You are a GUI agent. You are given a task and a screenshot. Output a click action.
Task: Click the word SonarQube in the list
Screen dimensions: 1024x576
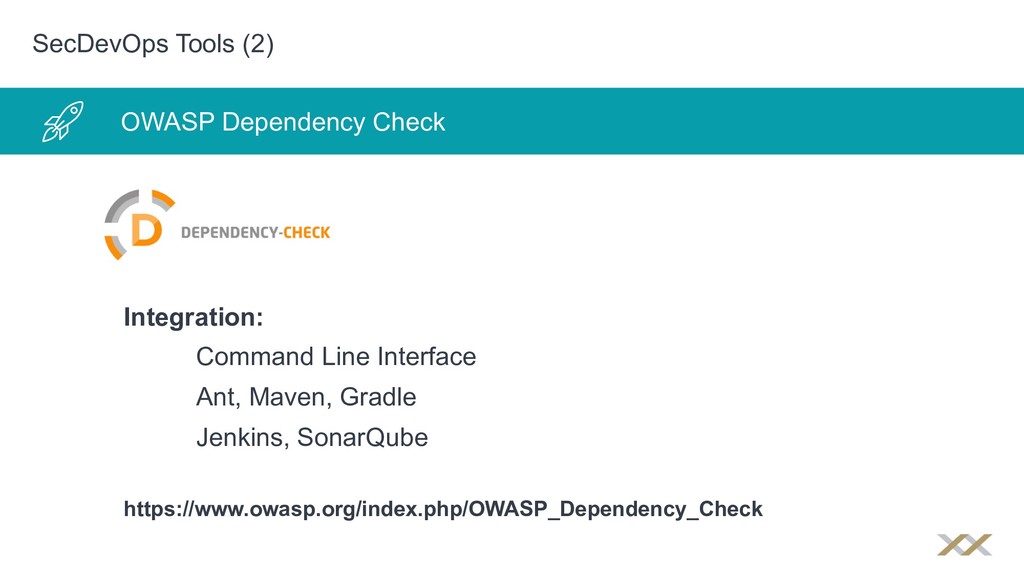[362, 438]
